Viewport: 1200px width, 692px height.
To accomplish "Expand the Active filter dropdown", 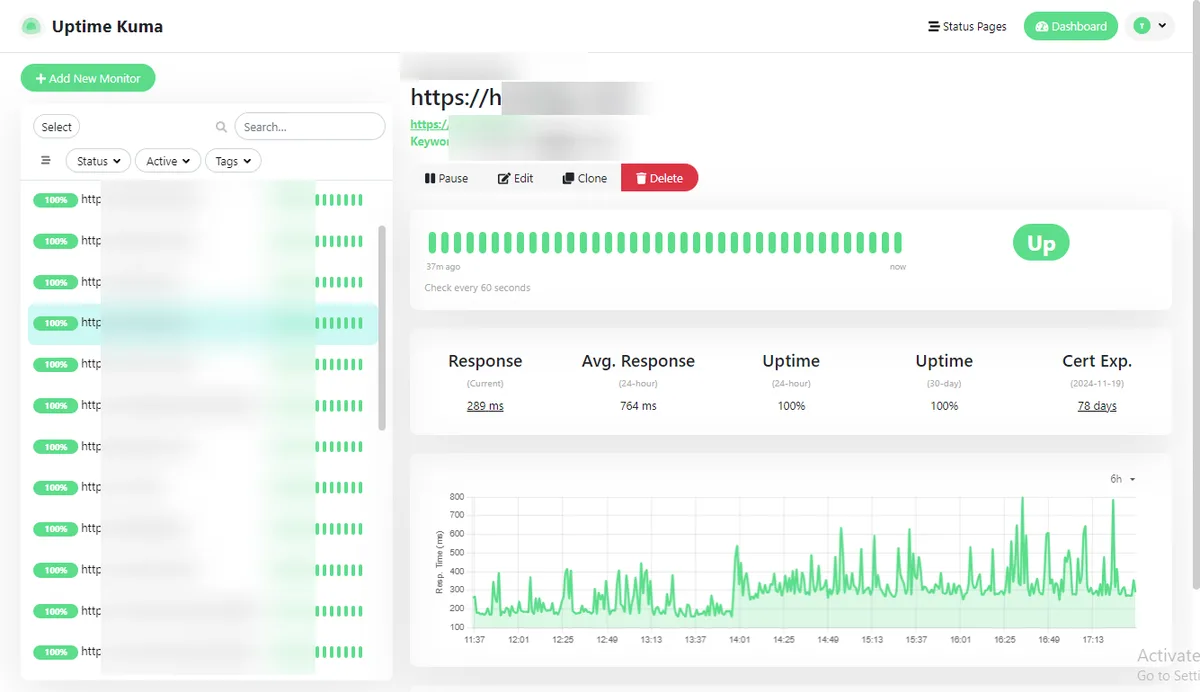I will click(x=167, y=161).
